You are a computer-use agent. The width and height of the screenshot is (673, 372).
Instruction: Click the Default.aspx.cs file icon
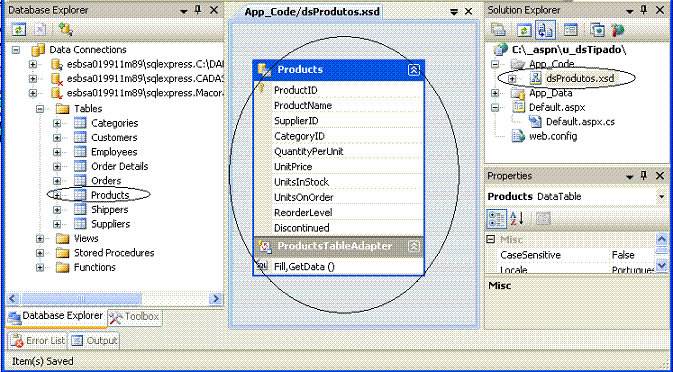tap(535, 122)
